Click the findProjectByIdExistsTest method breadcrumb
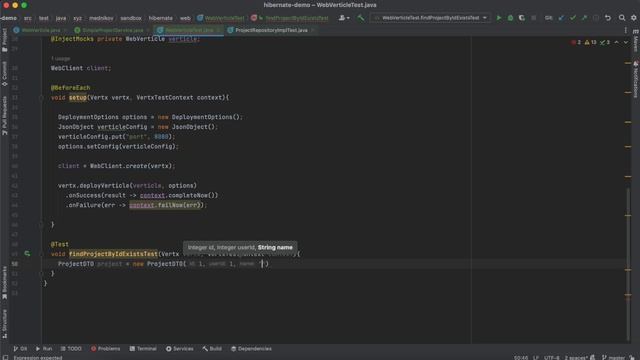This screenshot has height=360, width=640. click(x=290, y=18)
